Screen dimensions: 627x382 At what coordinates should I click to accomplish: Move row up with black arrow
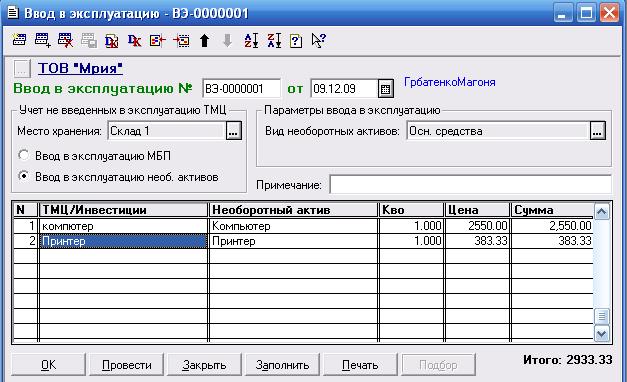point(204,40)
